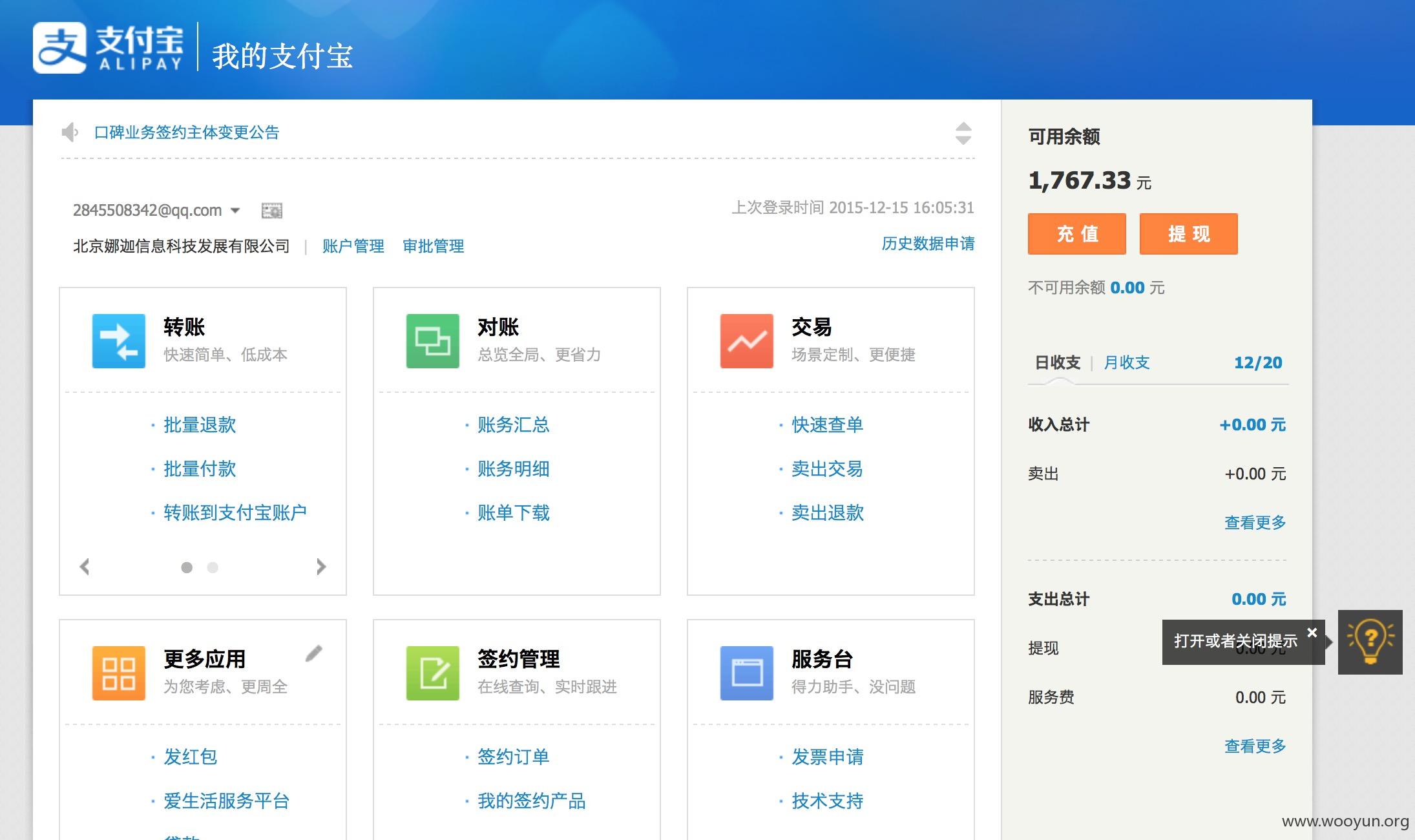Open 账务汇总 link
The height and width of the screenshot is (840, 1415).
pyautogui.click(x=514, y=425)
